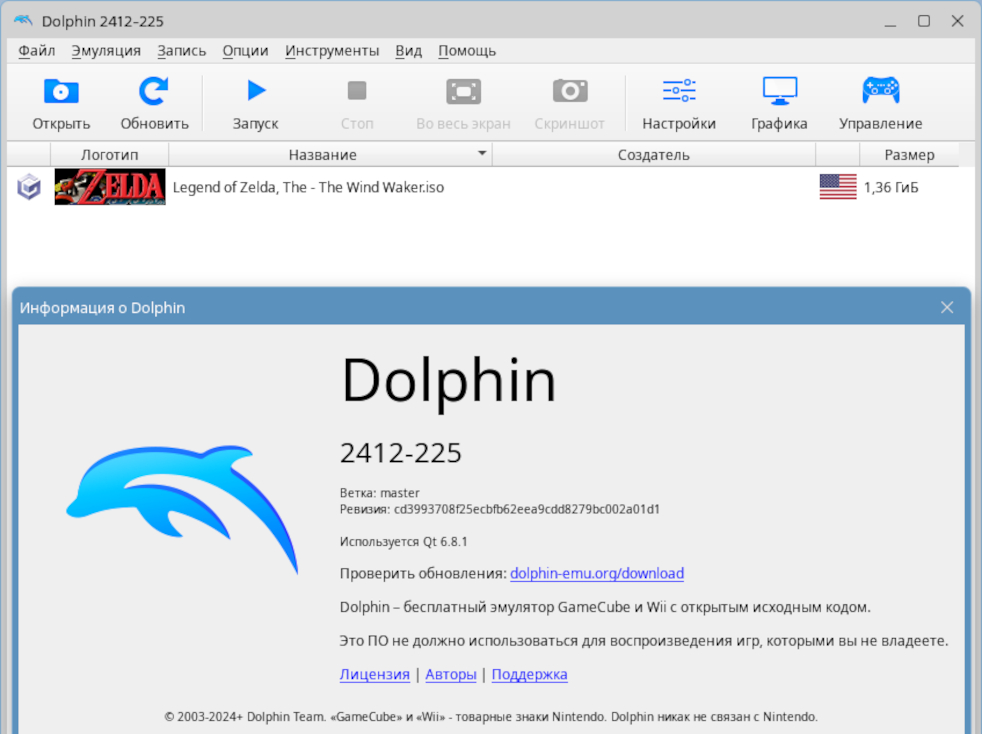Maximize the Dolphin main window
The height and width of the screenshot is (734, 982).
click(924, 21)
